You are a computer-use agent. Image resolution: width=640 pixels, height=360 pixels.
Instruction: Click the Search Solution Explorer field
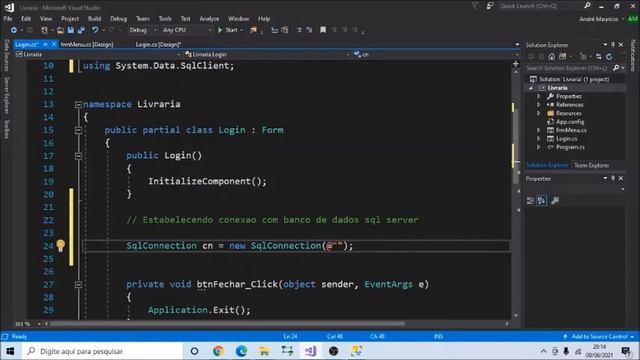(568, 68)
